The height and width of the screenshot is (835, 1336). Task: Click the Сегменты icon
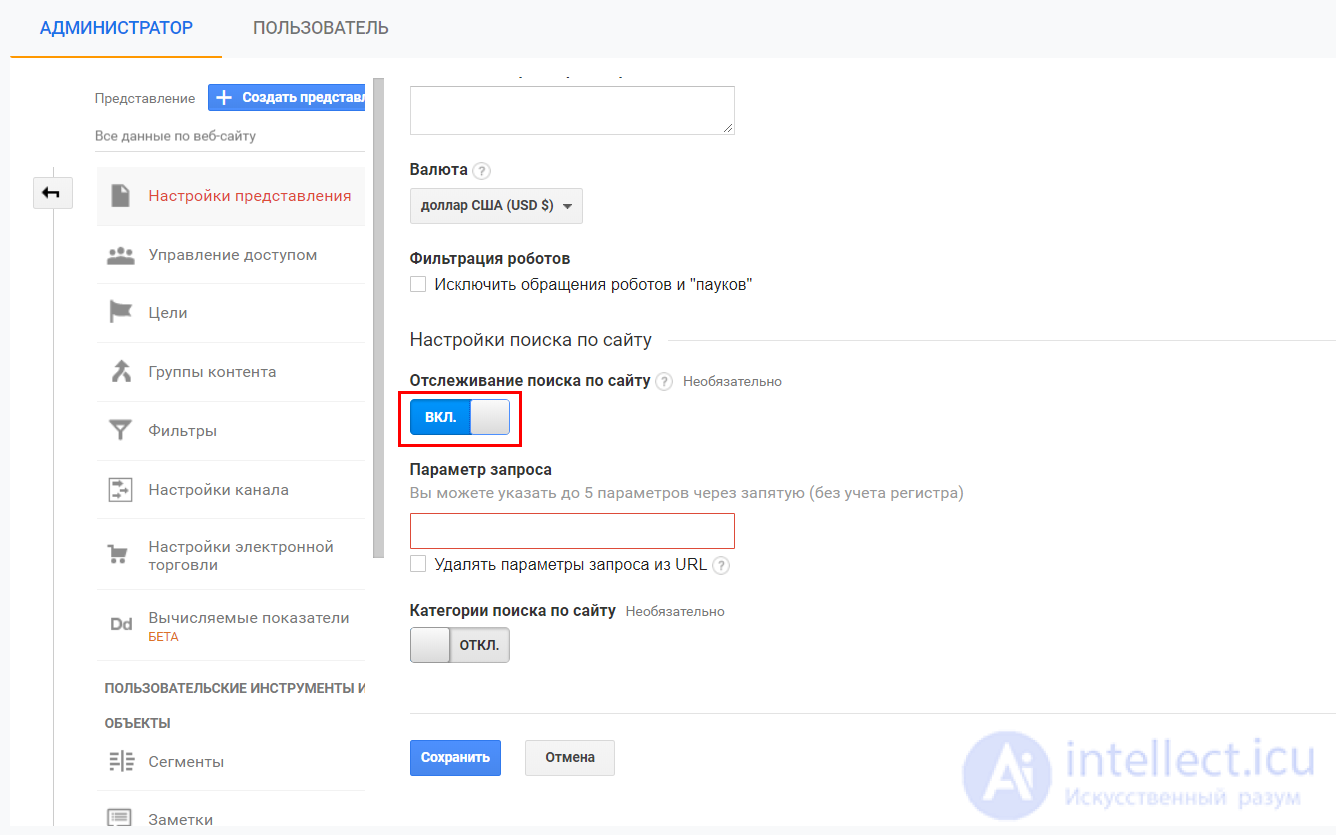(121, 762)
